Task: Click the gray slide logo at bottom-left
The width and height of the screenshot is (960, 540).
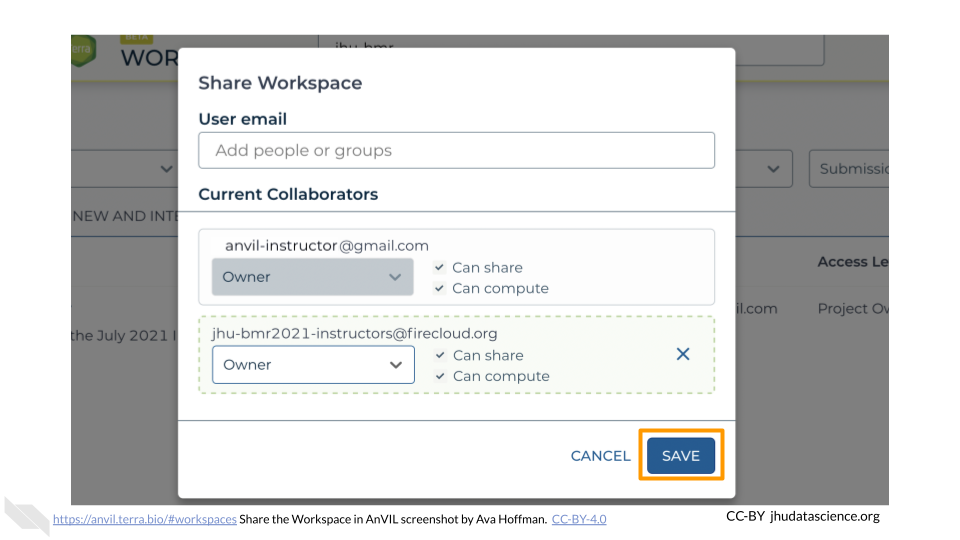Action: point(26,516)
